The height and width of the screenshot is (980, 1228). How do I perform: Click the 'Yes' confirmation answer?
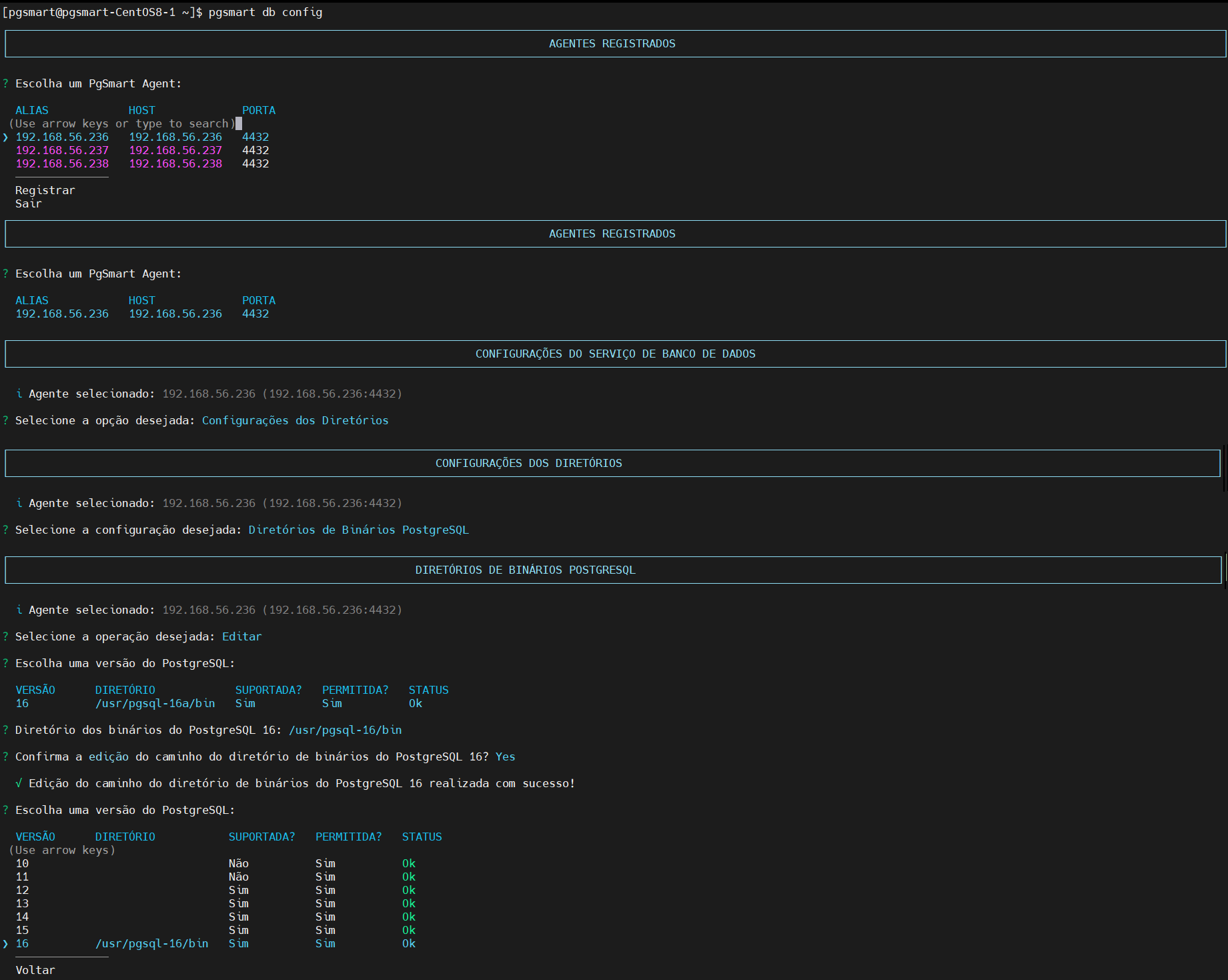(506, 757)
